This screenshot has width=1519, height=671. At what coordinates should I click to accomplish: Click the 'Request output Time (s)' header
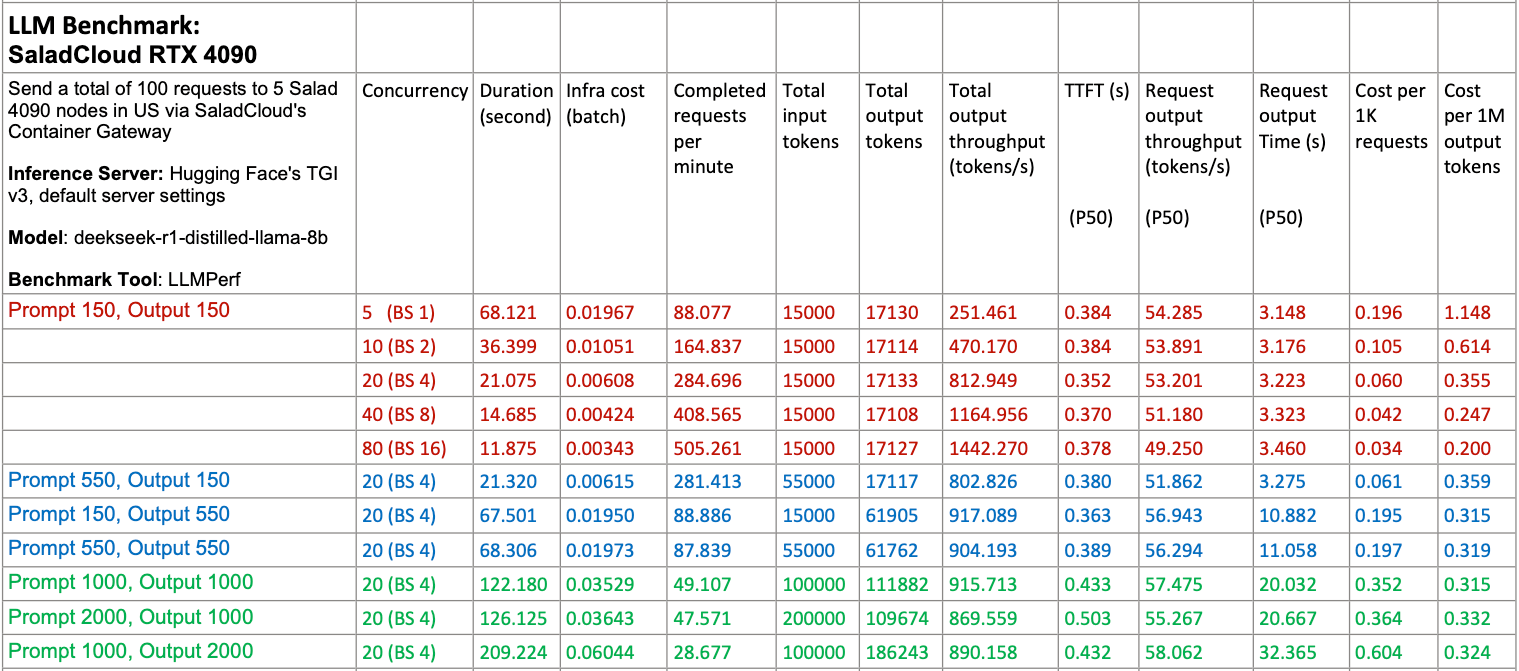(x=1293, y=116)
